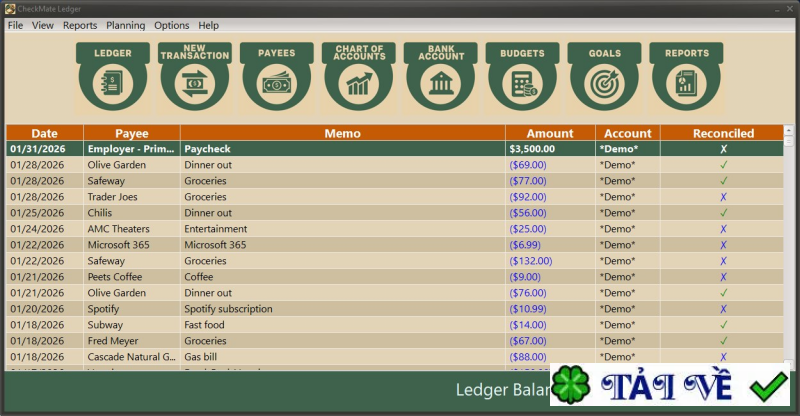Viewport: 800px width, 416px height.
Task: Select the Entertainment memo cell
Action: click(343, 229)
